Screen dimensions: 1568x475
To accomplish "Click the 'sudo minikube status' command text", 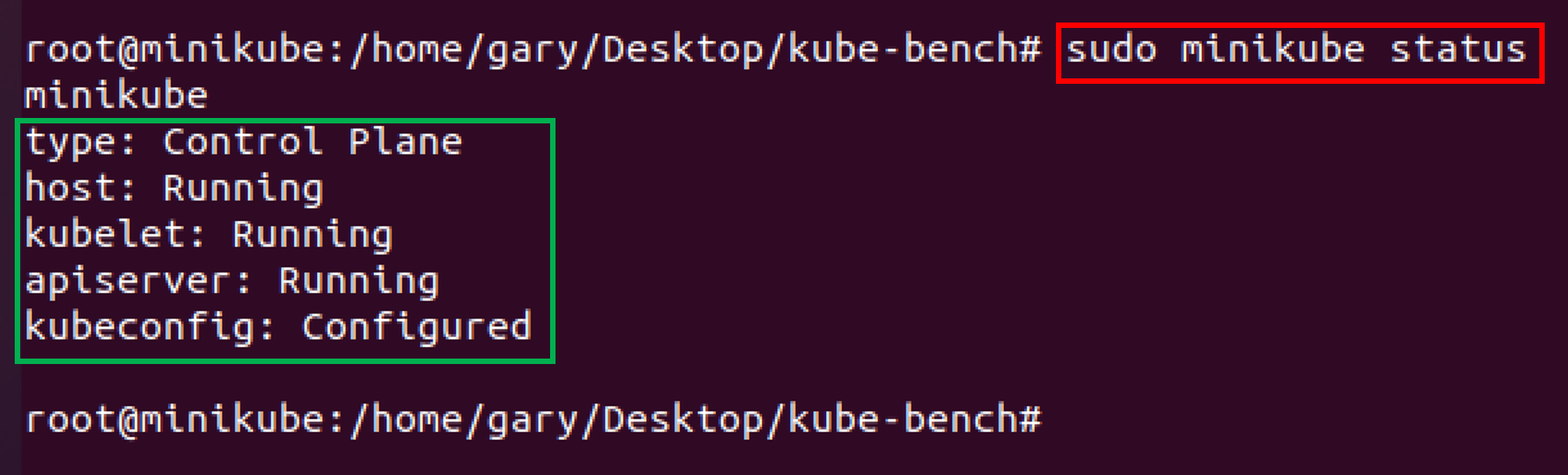I will click(1296, 50).
